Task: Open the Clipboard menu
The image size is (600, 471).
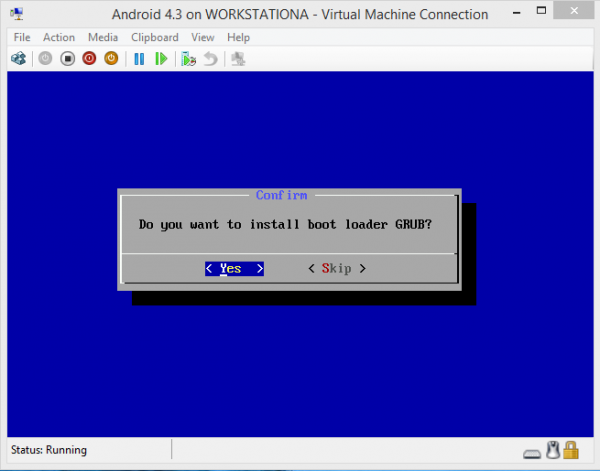Action: click(155, 37)
